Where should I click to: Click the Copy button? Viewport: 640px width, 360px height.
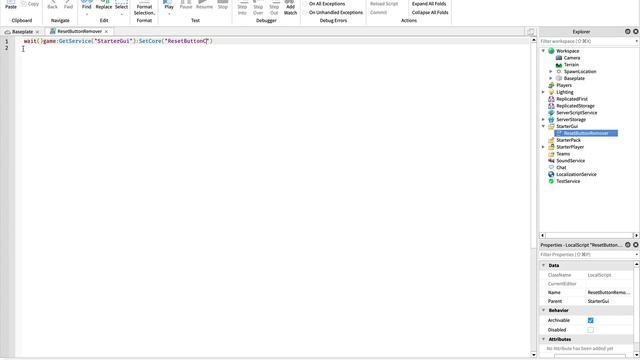(x=30, y=4)
